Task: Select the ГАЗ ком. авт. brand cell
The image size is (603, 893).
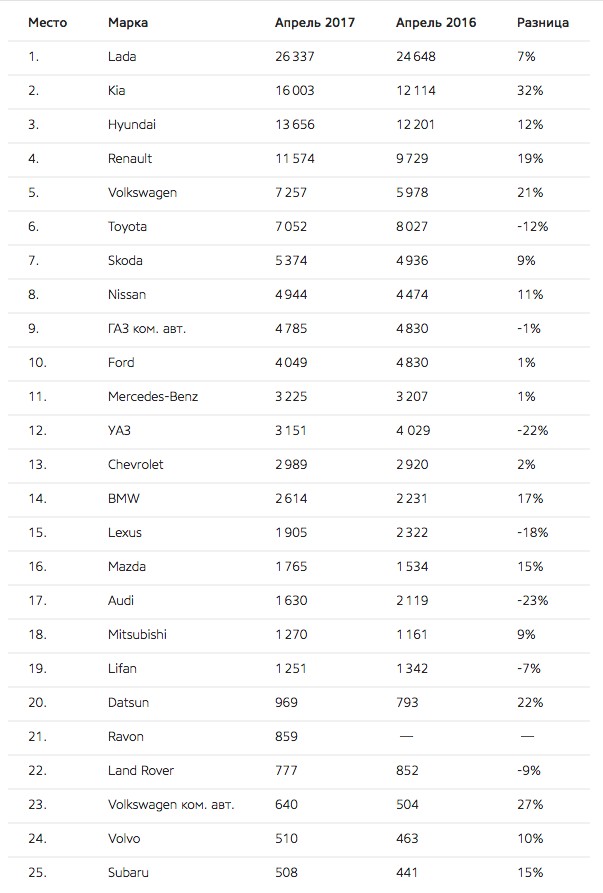Action: 147,329
